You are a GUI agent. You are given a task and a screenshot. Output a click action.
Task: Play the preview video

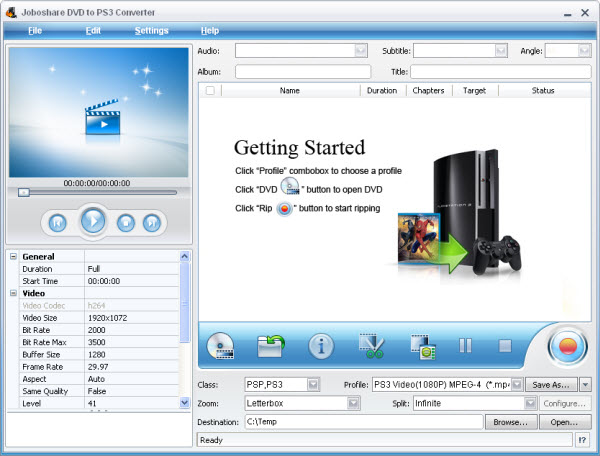(x=93, y=221)
